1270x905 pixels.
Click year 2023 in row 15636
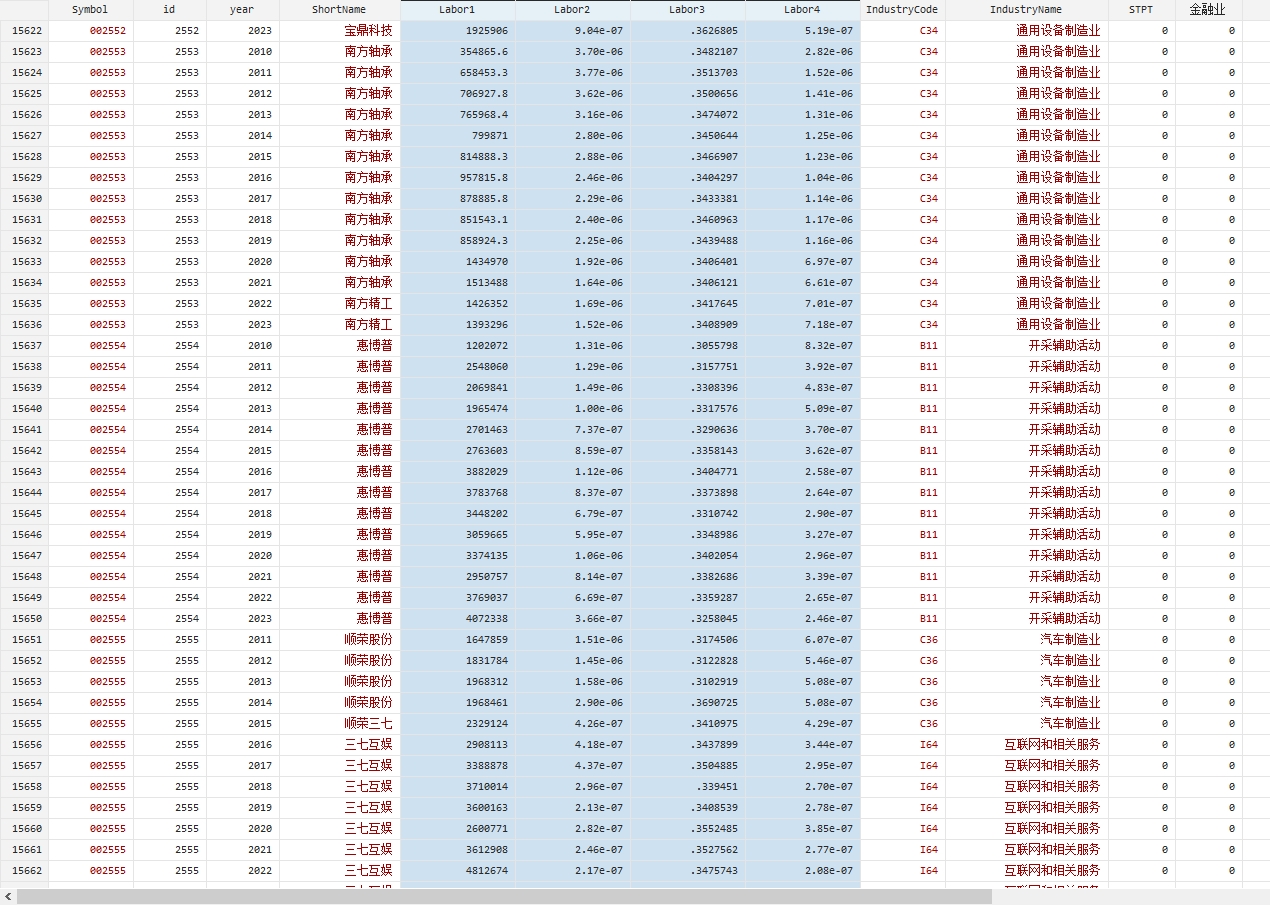(259, 325)
